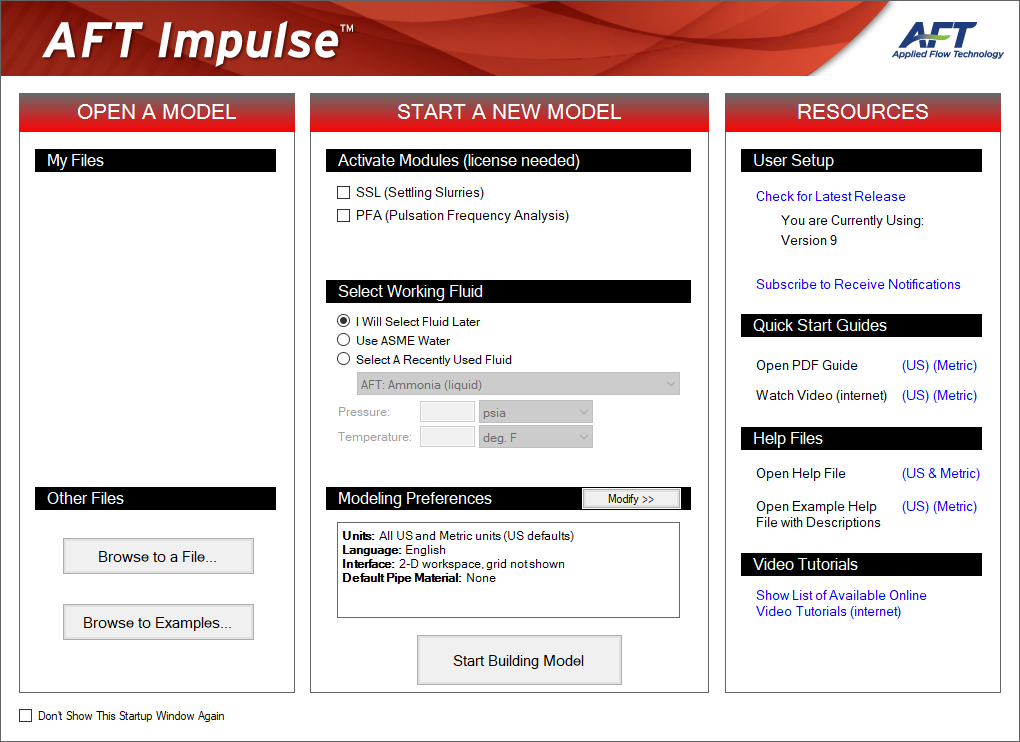Open the Check for Latest Release link
The width and height of the screenshot is (1020, 742).
click(830, 196)
